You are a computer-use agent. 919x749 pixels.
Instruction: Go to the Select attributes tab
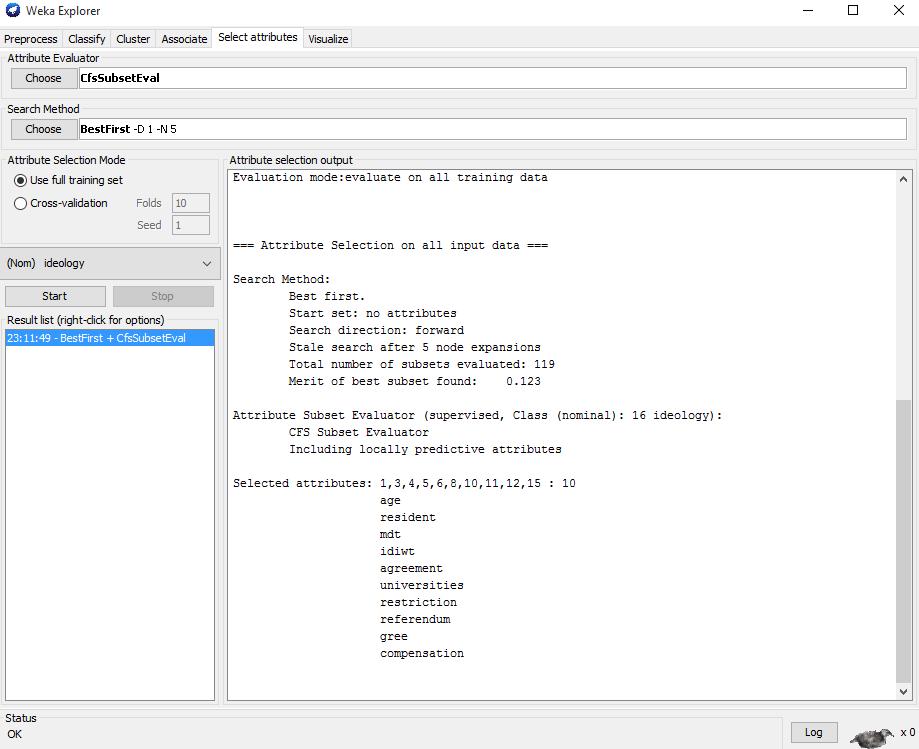point(258,38)
